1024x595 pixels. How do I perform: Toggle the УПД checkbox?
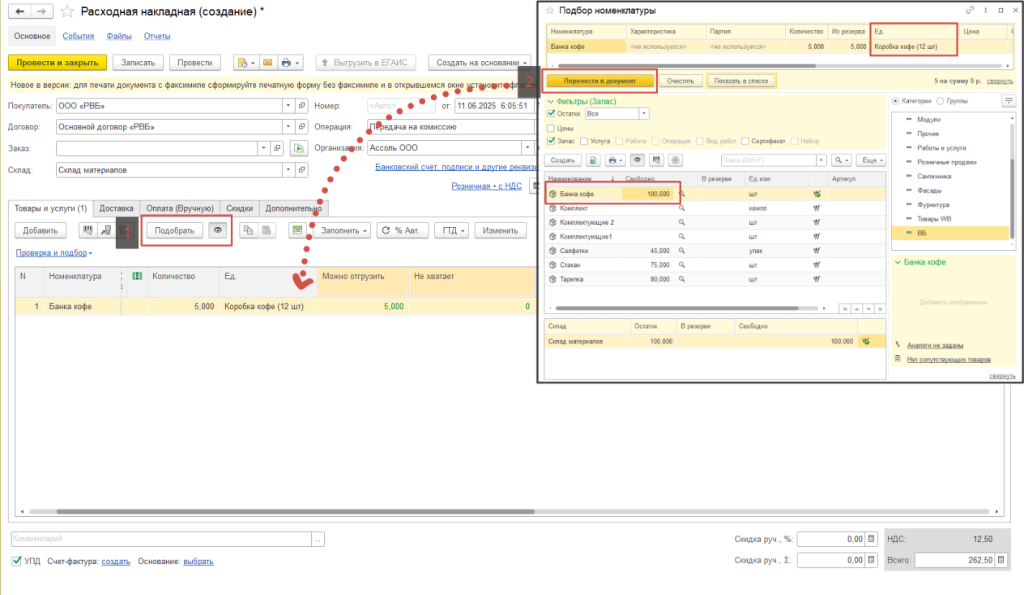coord(16,562)
